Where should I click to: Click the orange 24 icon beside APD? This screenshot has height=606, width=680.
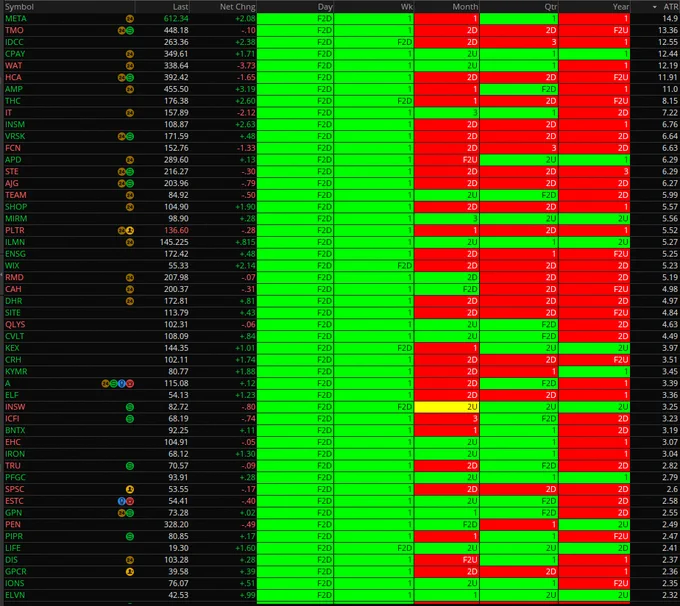point(130,160)
